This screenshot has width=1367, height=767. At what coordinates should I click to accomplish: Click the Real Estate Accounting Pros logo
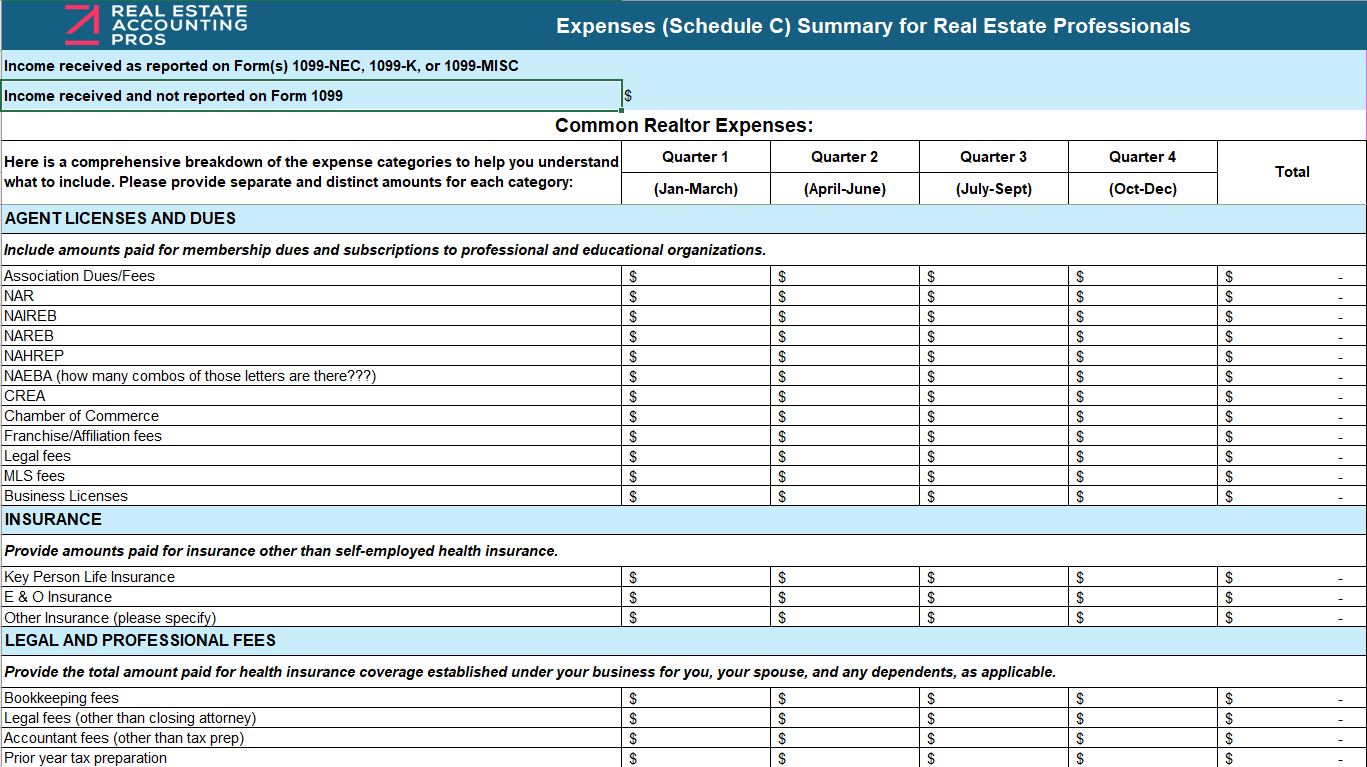pos(155,25)
